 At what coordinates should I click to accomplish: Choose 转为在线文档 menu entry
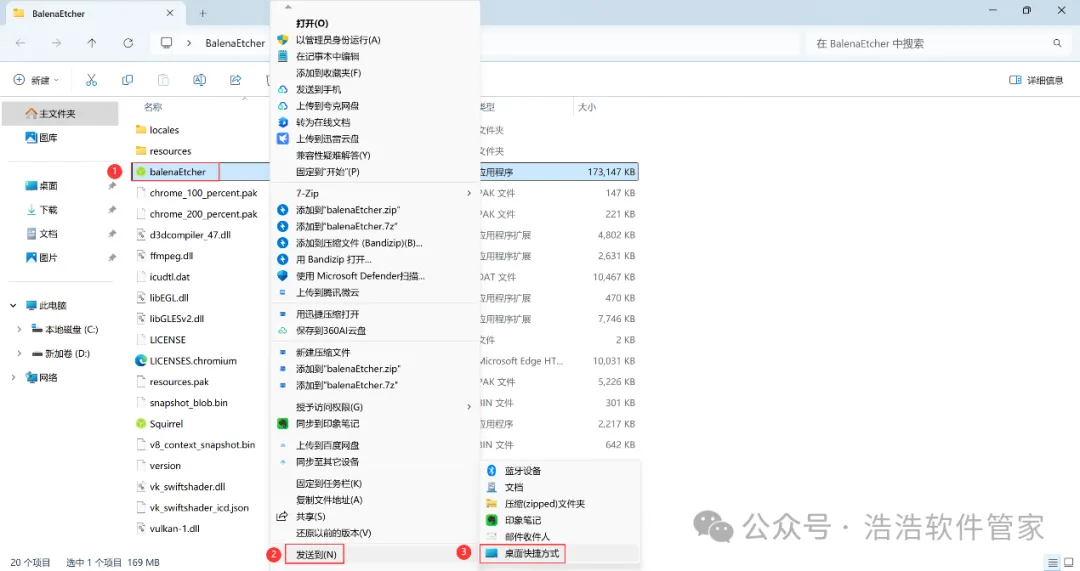click(x=323, y=123)
